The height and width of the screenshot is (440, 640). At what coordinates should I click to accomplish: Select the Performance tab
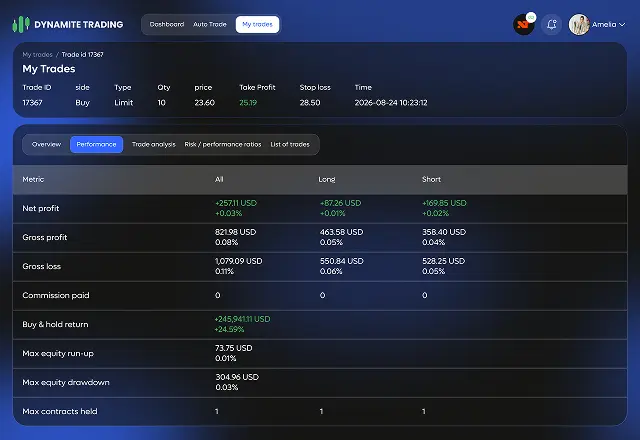click(97, 144)
